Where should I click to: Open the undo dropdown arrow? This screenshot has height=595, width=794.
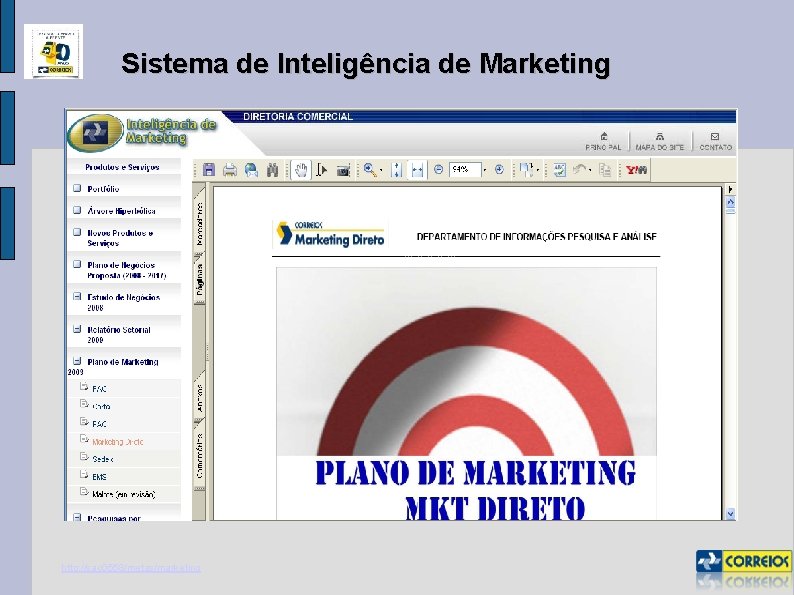point(590,170)
